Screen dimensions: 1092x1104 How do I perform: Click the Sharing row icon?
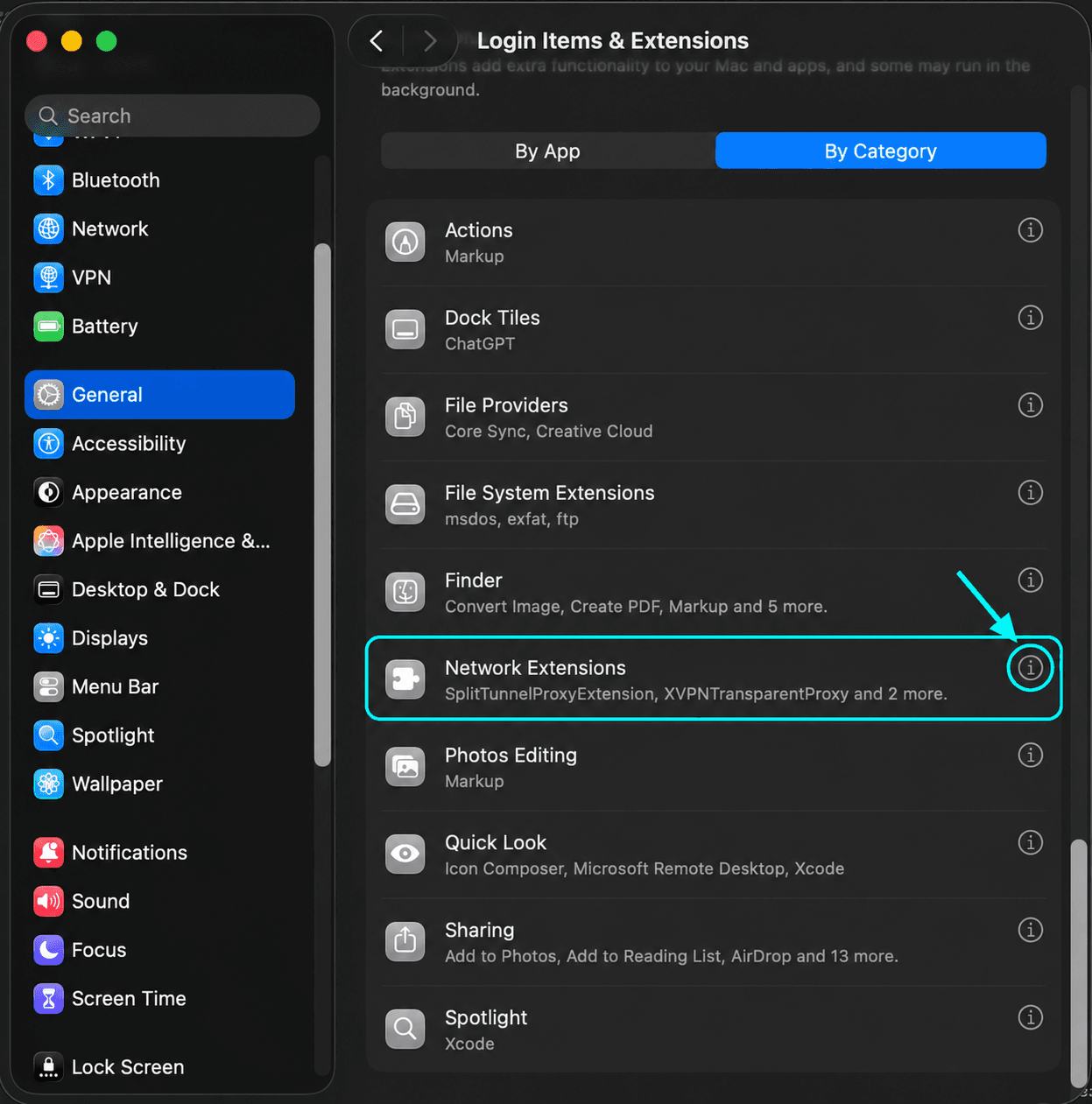[405, 942]
